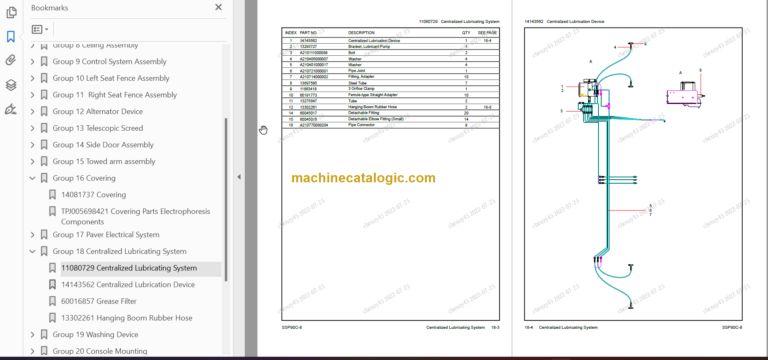
Task: Select the Bookmarks panel icon in sidebar
Action: pos(11,36)
